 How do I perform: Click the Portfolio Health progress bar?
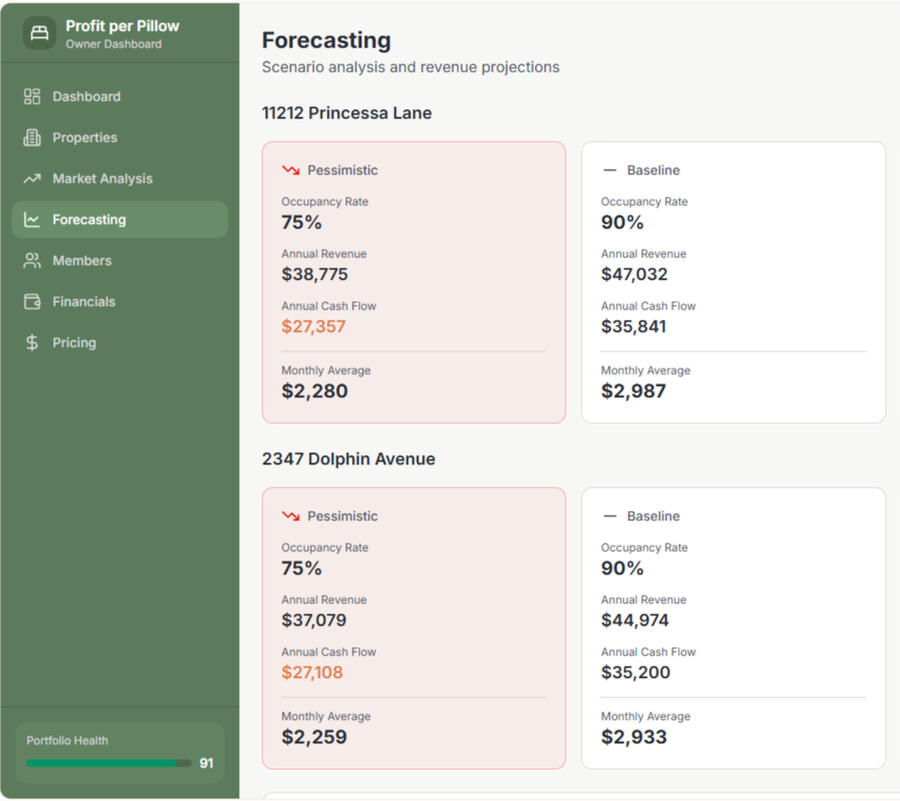point(108,763)
